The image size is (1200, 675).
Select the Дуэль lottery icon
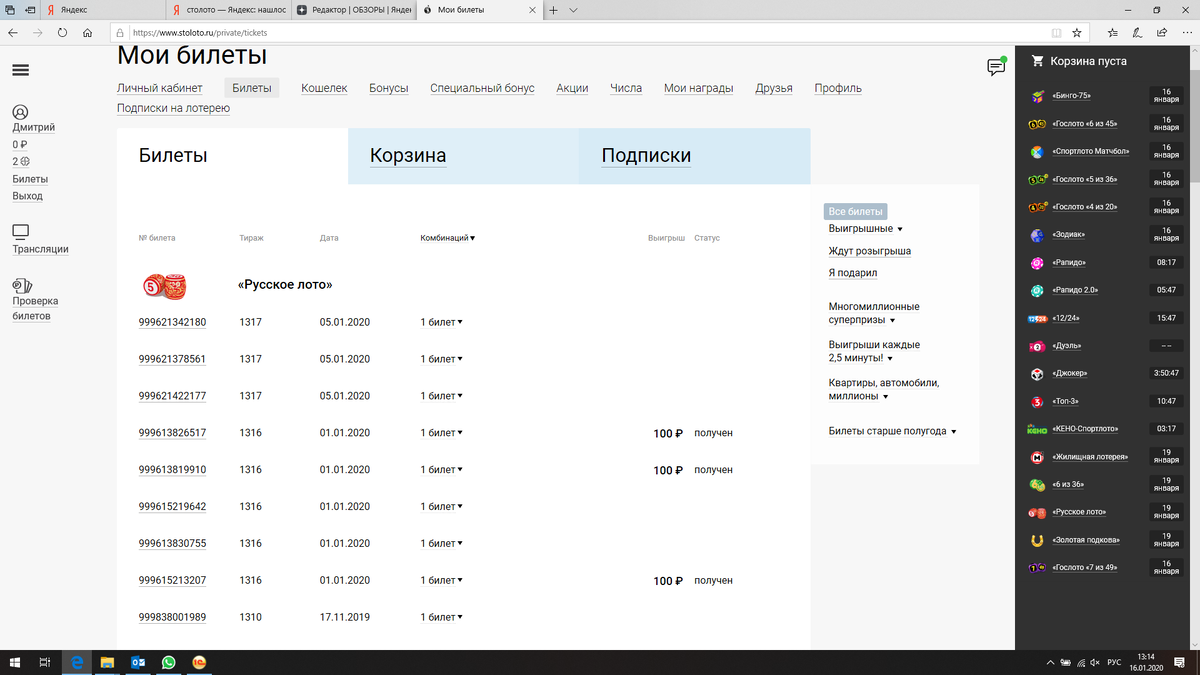pos(1037,346)
